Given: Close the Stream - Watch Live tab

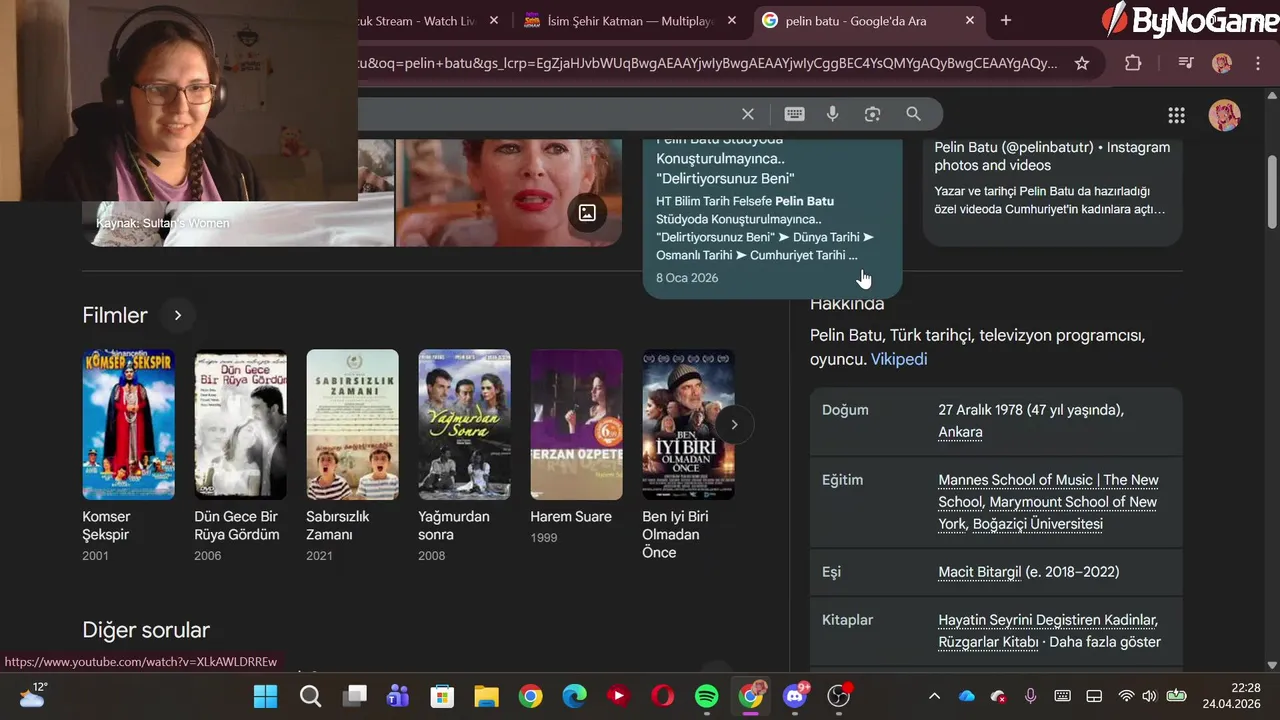Looking at the screenshot, I should [x=494, y=20].
